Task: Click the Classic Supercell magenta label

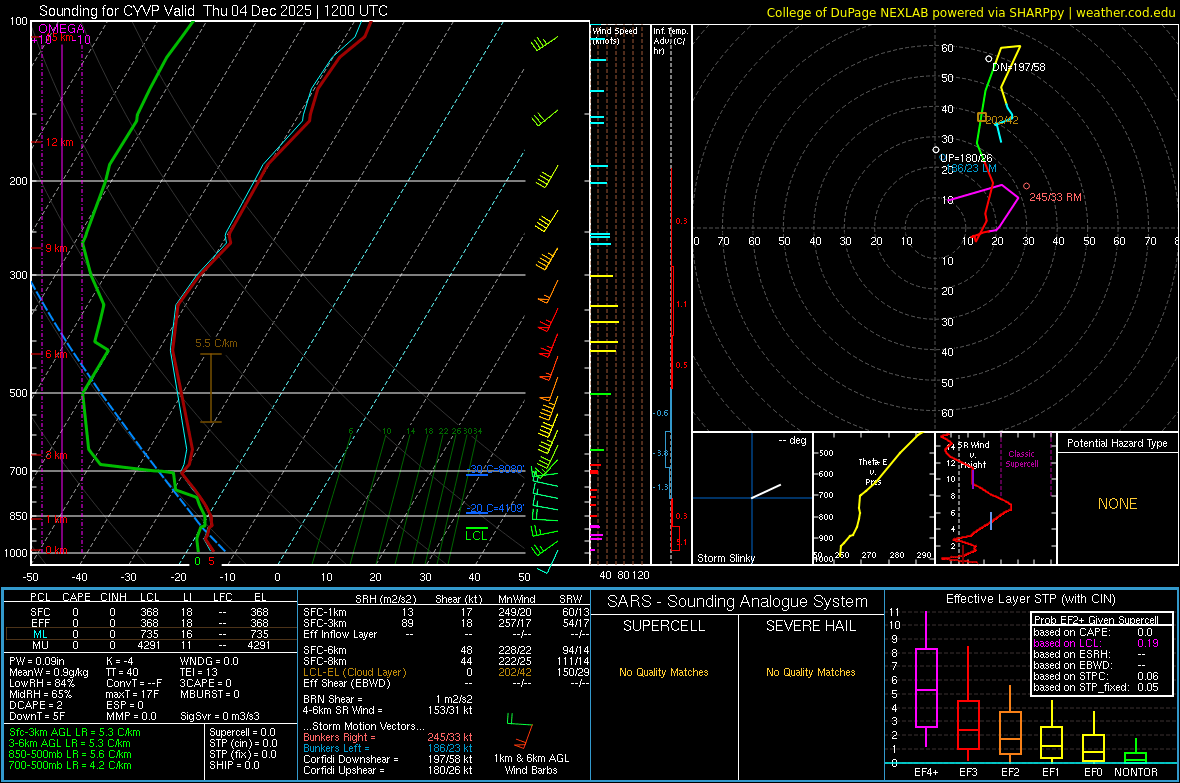Action: [x=1021, y=459]
